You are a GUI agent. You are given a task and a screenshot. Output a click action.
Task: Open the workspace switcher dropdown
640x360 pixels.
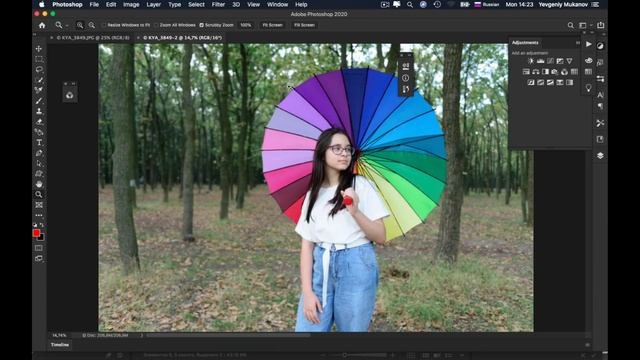point(584,25)
